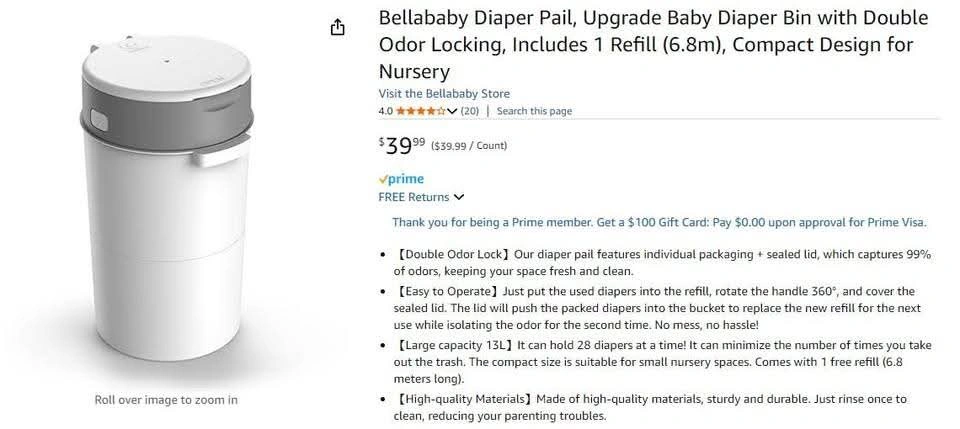Viewport: 960px width, 429px height.
Task: Click the diaper pail product image
Action: [166, 198]
